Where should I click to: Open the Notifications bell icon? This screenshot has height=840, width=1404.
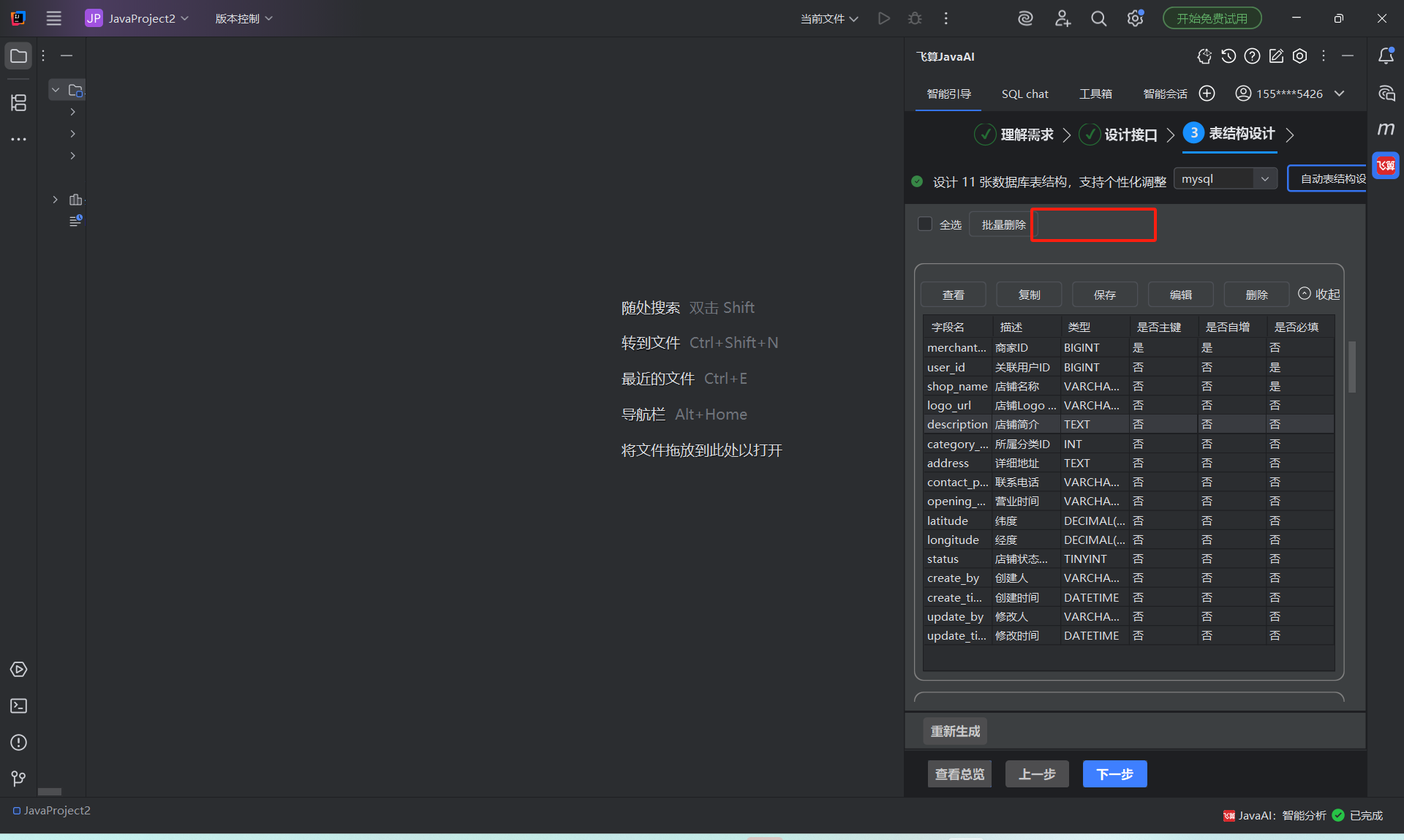tap(1386, 56)
